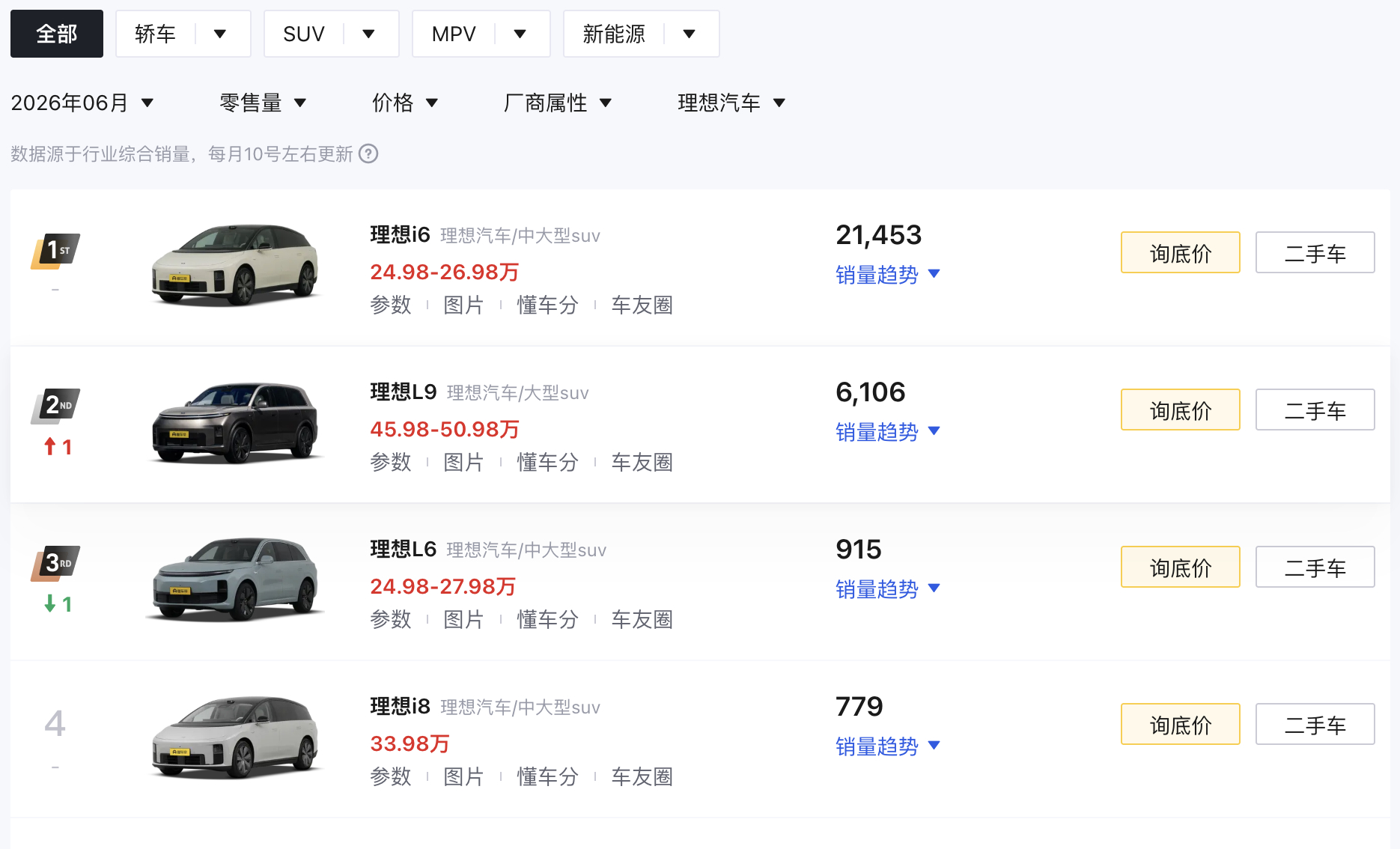Expand 销量趋势 for 理想L6
The height and width of the screenshot is (849, 1400).
[888, 589]
